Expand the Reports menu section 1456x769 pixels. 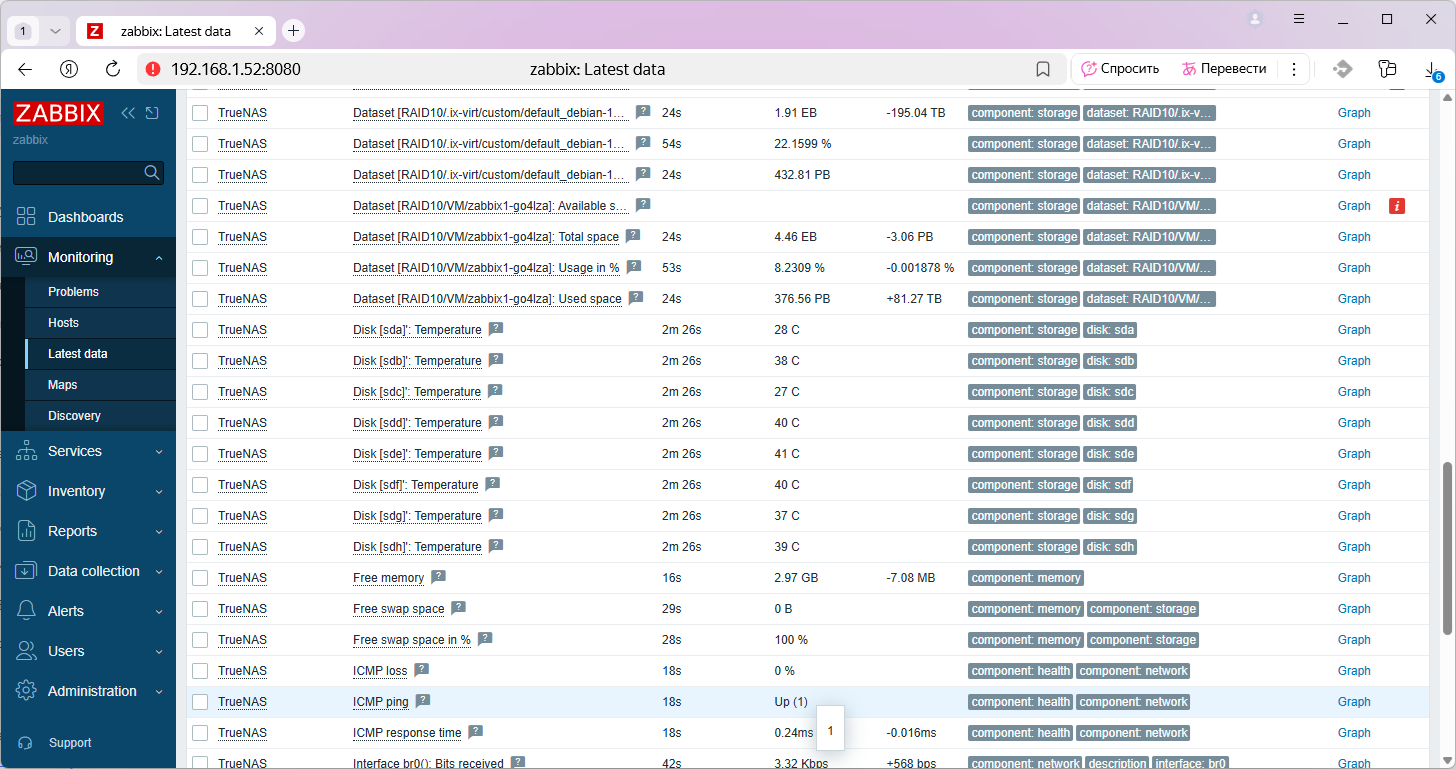88,531
